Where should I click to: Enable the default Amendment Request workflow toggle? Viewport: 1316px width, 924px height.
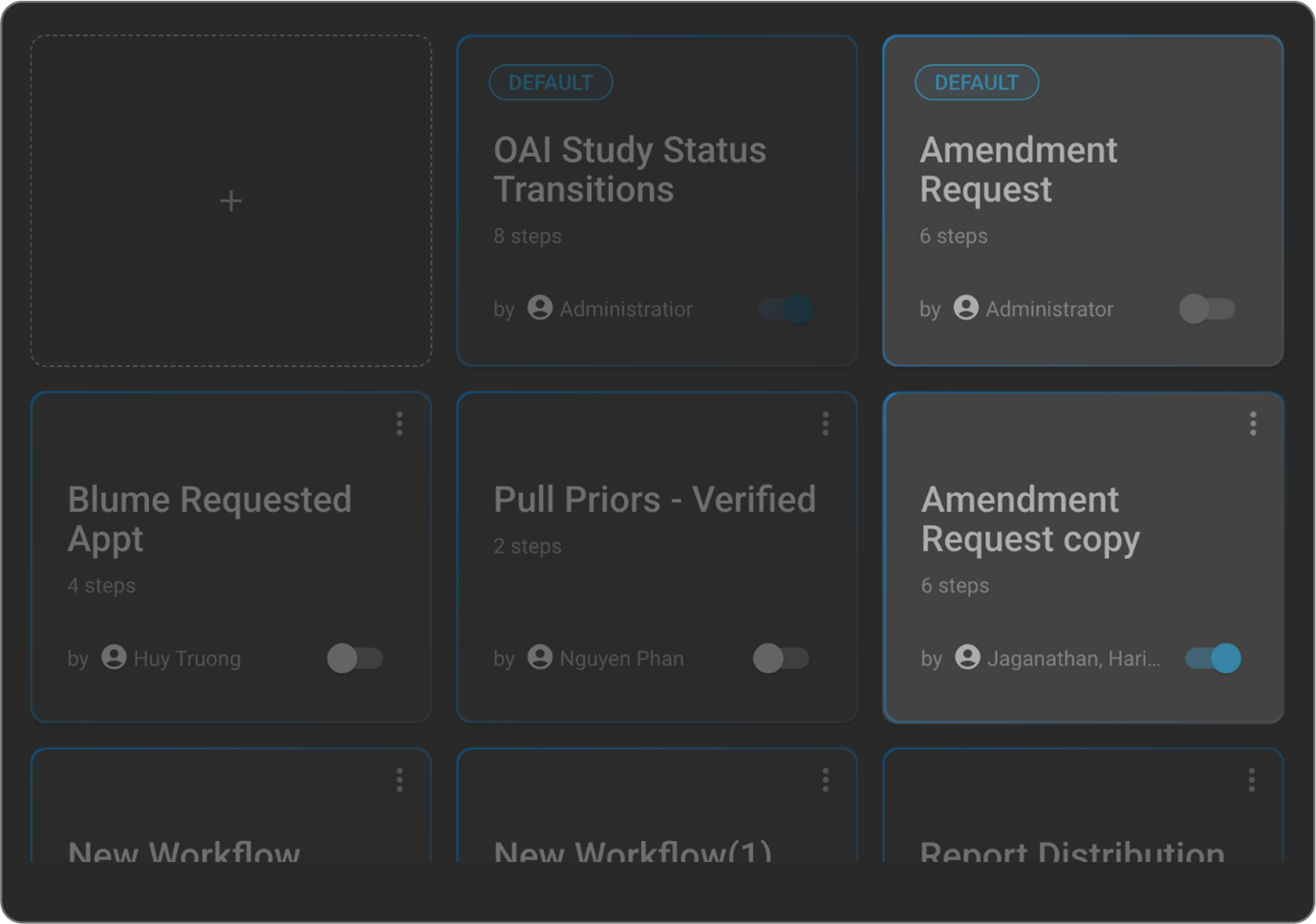point(1207,309)
